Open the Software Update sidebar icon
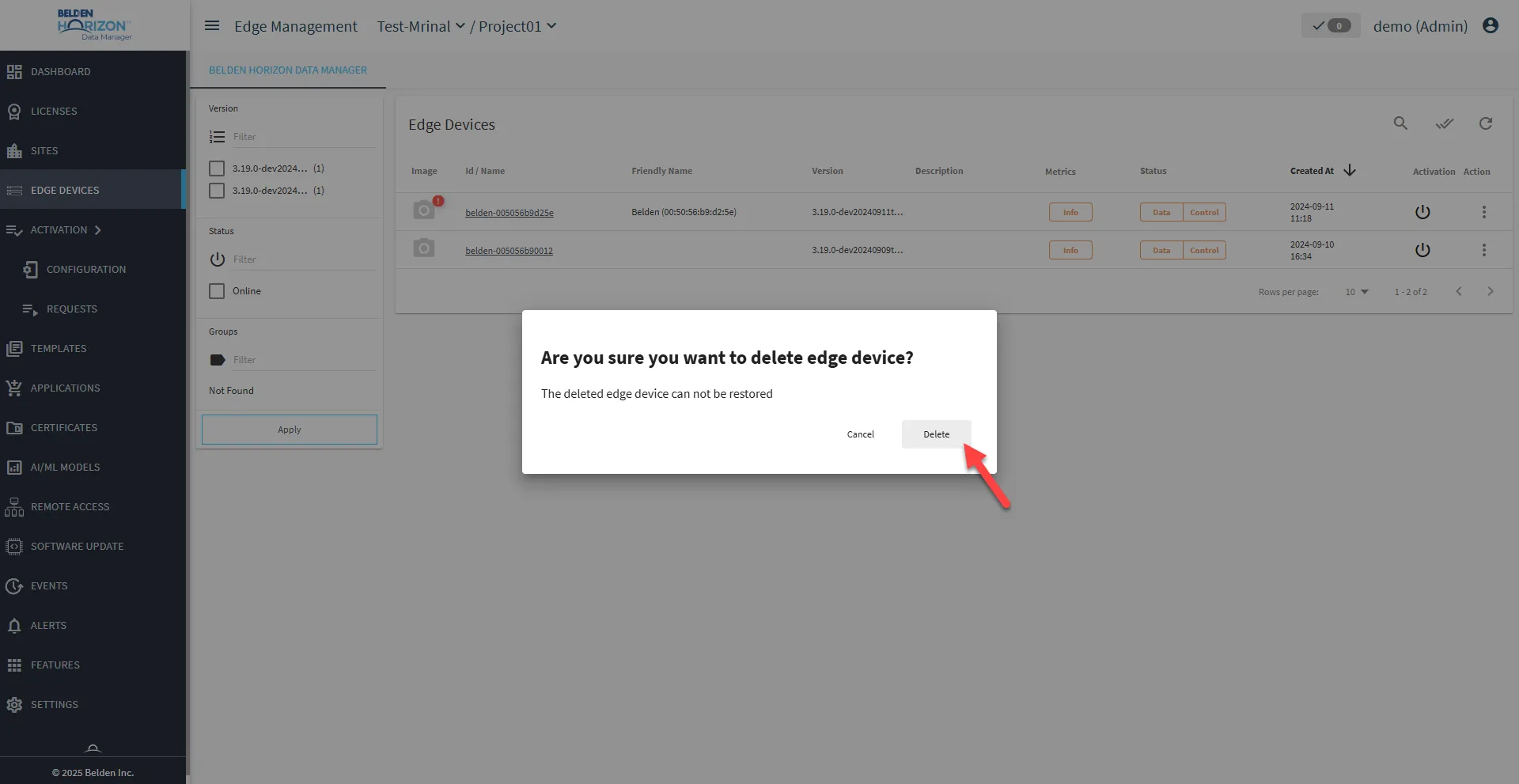The height and width of the screenshot is (784, 1519). pos(14,547)
